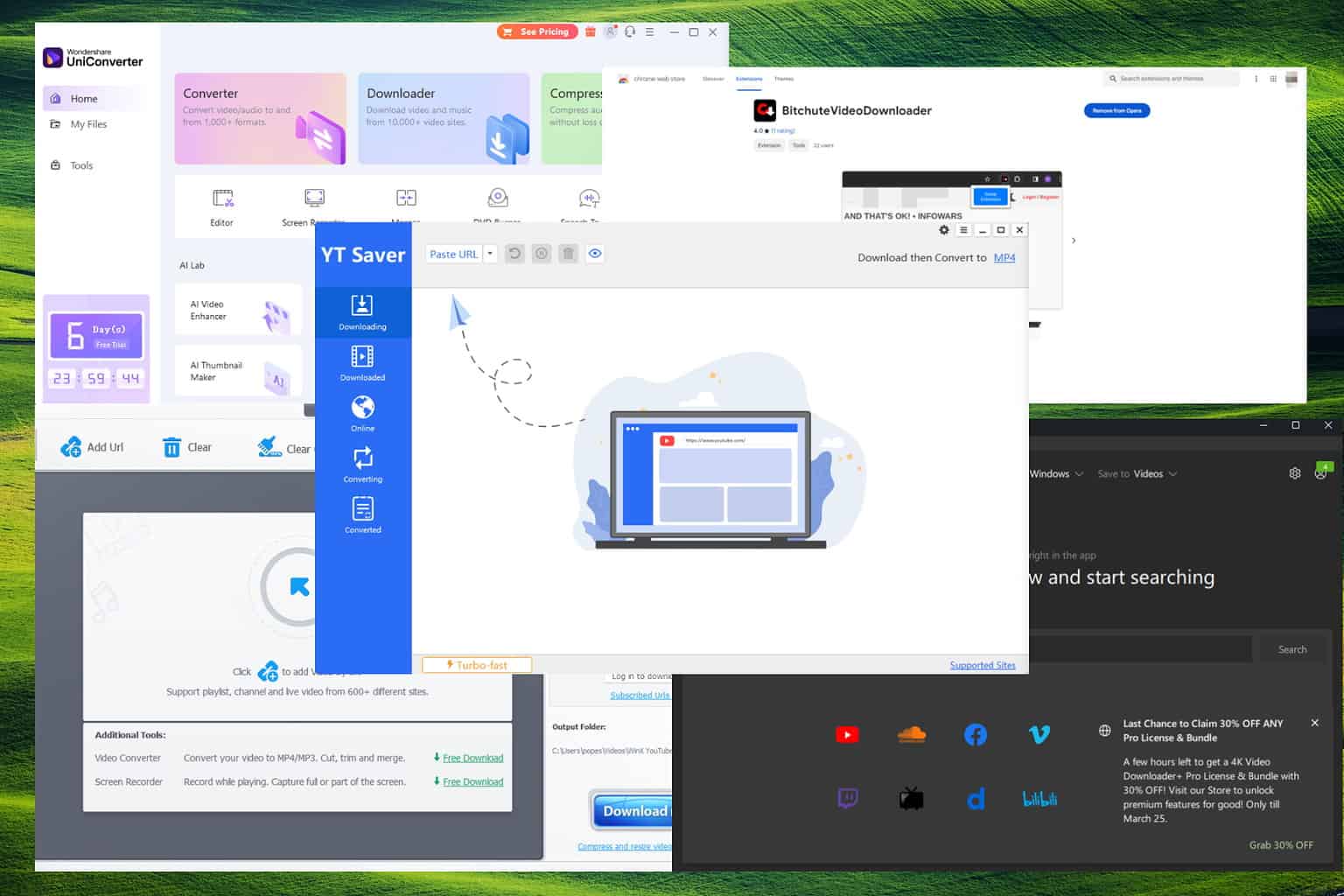Toggle the Turbo-fast mode in YT Saver
The image size is (1344, 896).
(x=476, y=665)
